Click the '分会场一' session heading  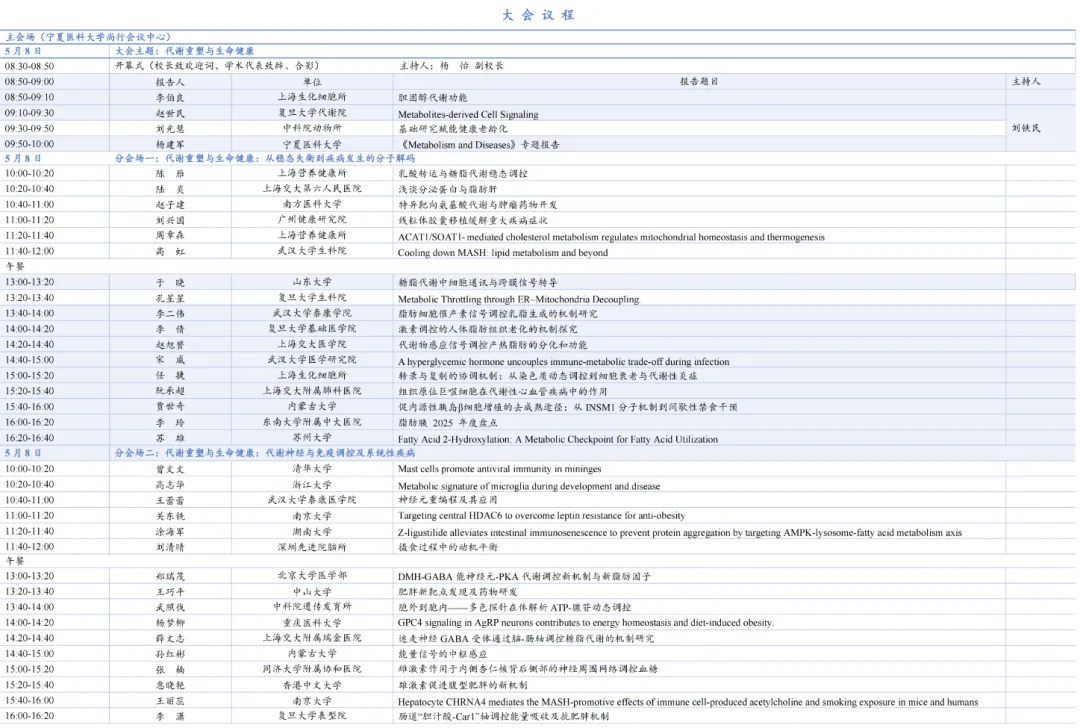[x=264, y=158]
